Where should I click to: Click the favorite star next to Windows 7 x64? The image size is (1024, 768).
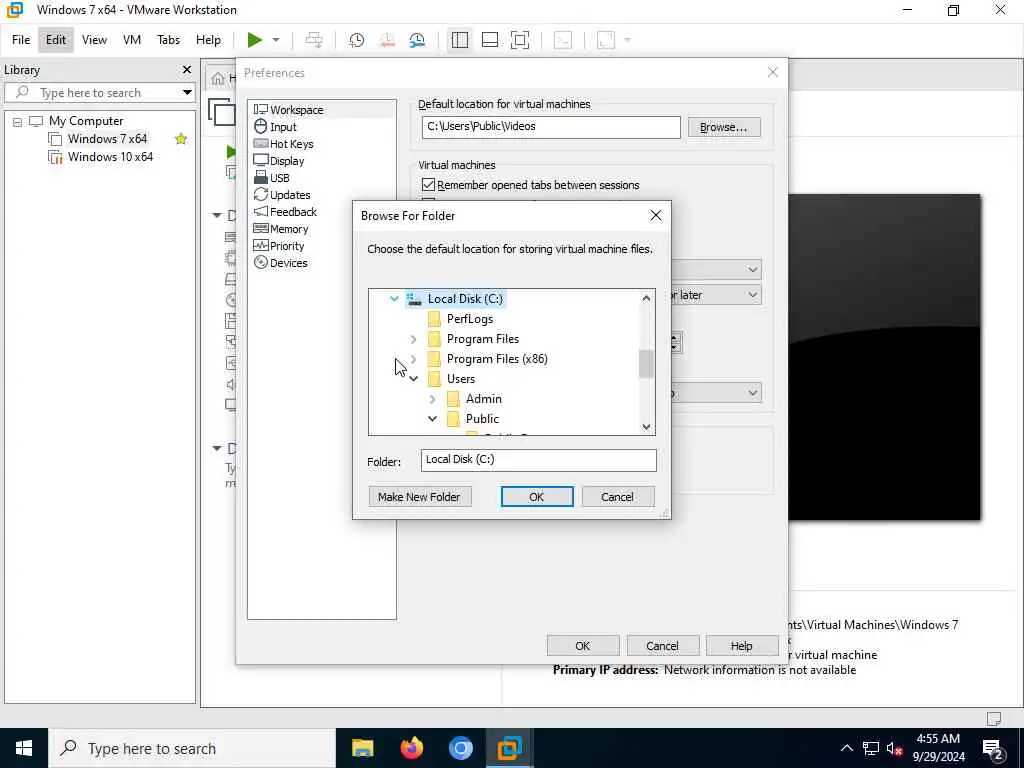pyautogui.click(x=181, y=138)
